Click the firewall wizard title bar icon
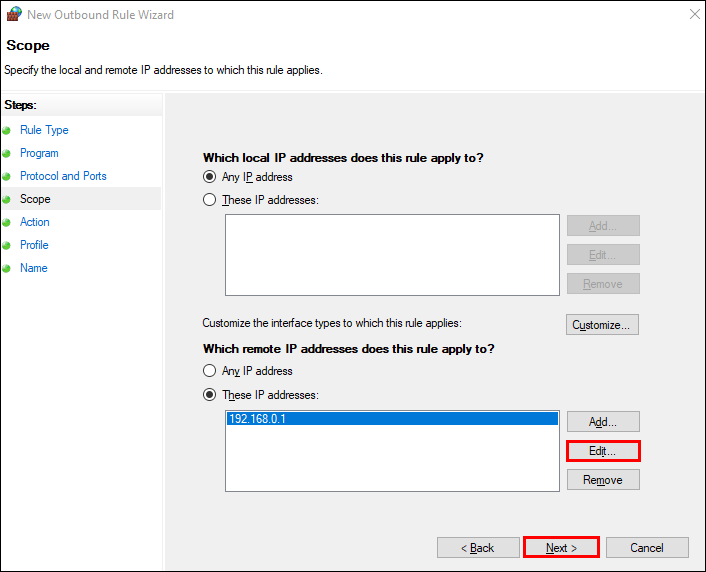Screen dimensions: 706x572 point(14,15)
